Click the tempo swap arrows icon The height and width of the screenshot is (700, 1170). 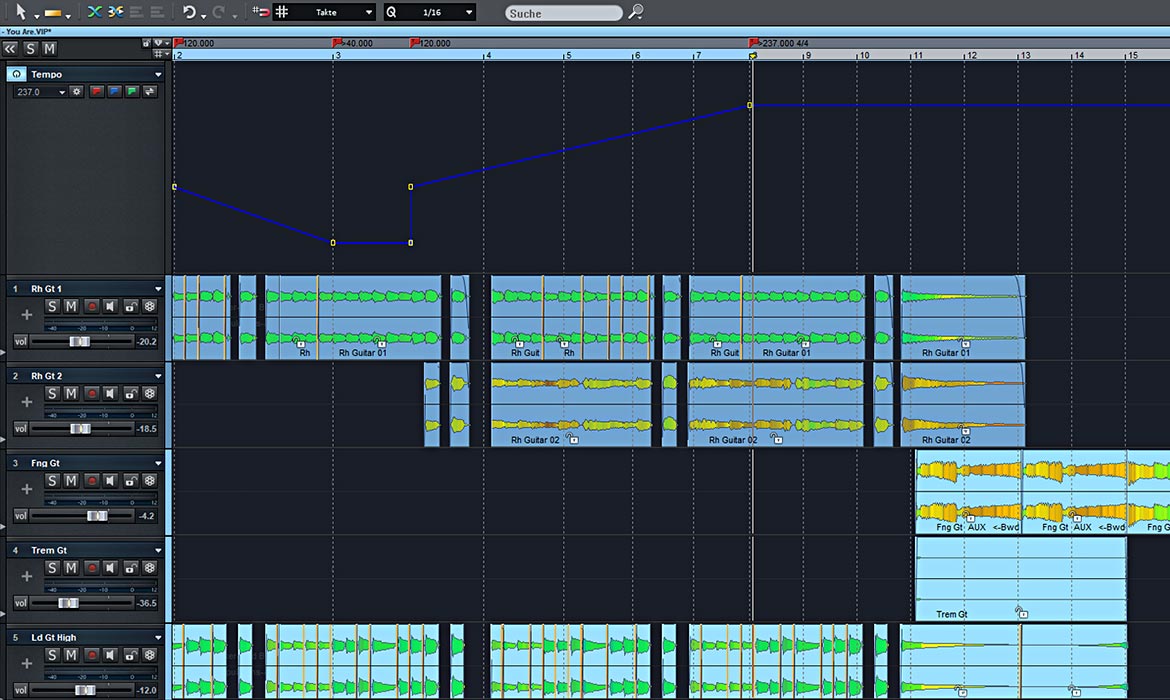150,92
